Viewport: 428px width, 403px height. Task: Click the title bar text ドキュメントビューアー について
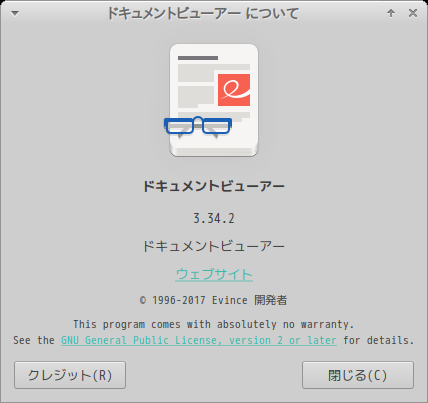[203, 14]
